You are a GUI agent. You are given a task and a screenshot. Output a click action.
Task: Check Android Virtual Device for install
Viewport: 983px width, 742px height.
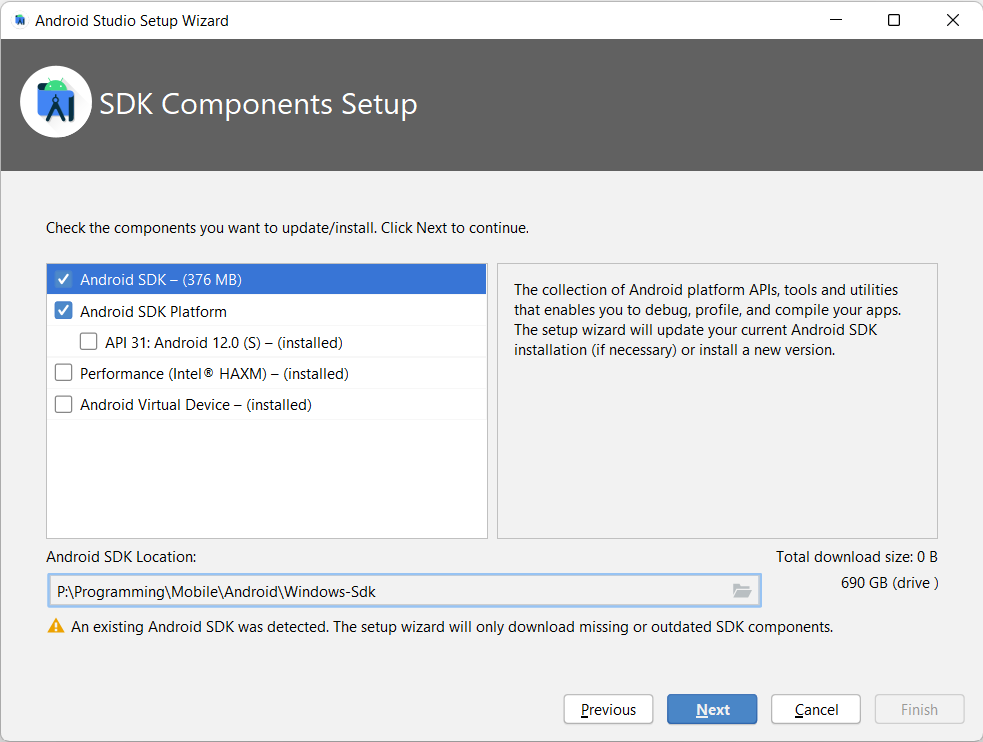[x=63, y=403]
